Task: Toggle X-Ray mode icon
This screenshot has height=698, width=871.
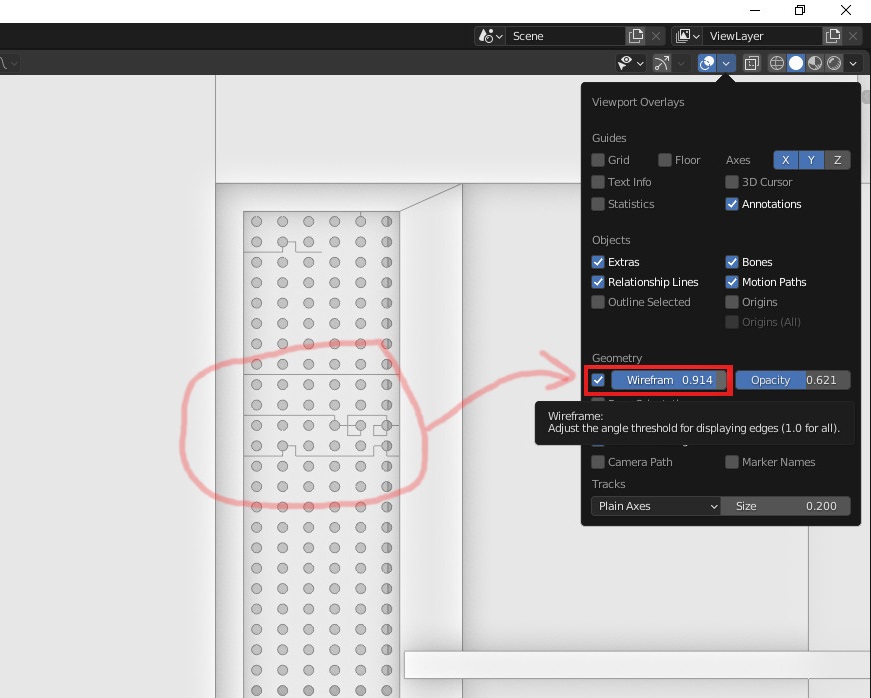Action: 752,63
